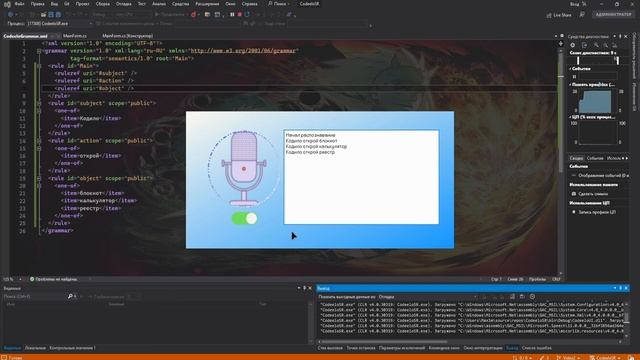Collapse the one-of node on line 20

point(39,186)
